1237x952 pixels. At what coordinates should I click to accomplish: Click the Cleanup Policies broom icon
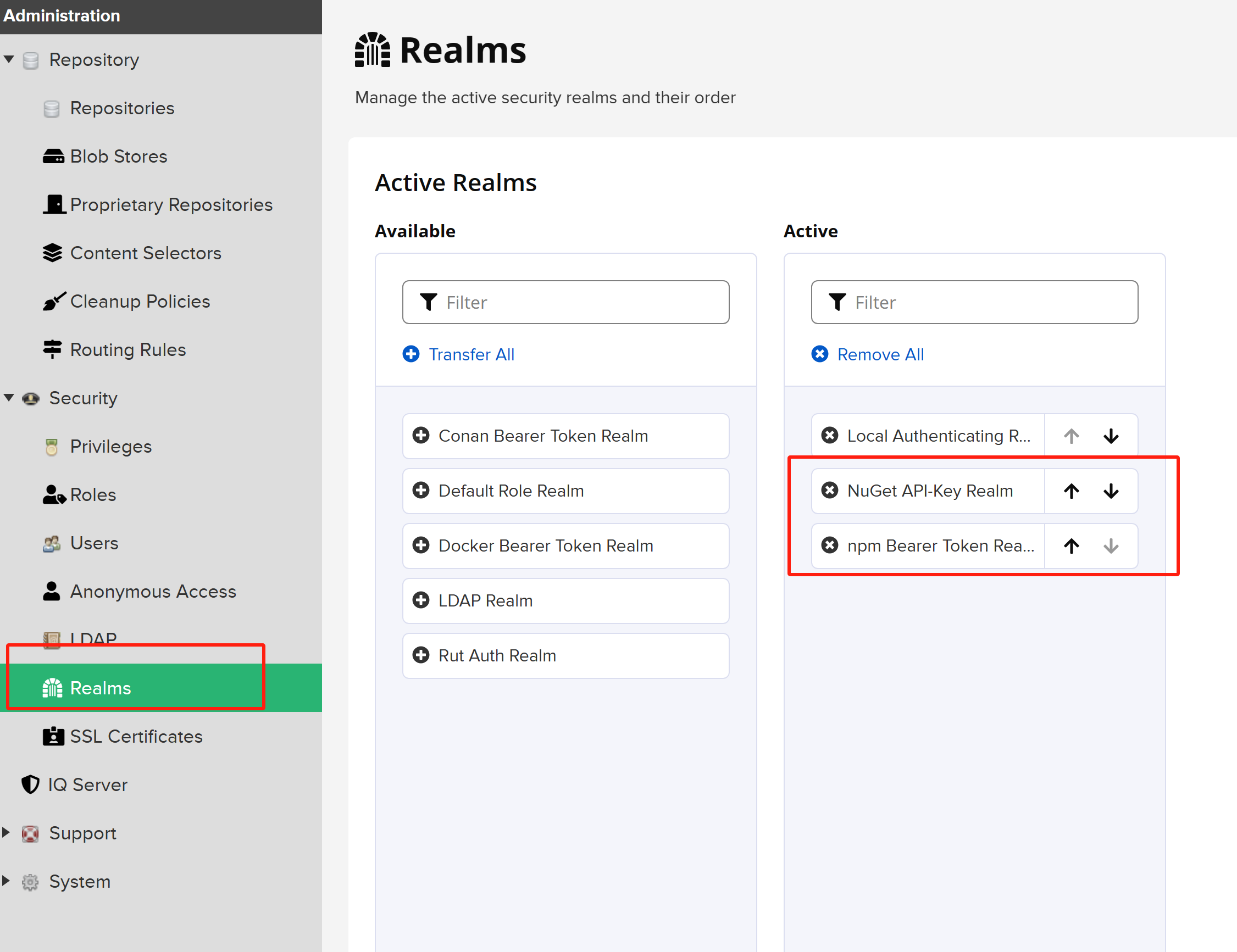click(54, 301)
